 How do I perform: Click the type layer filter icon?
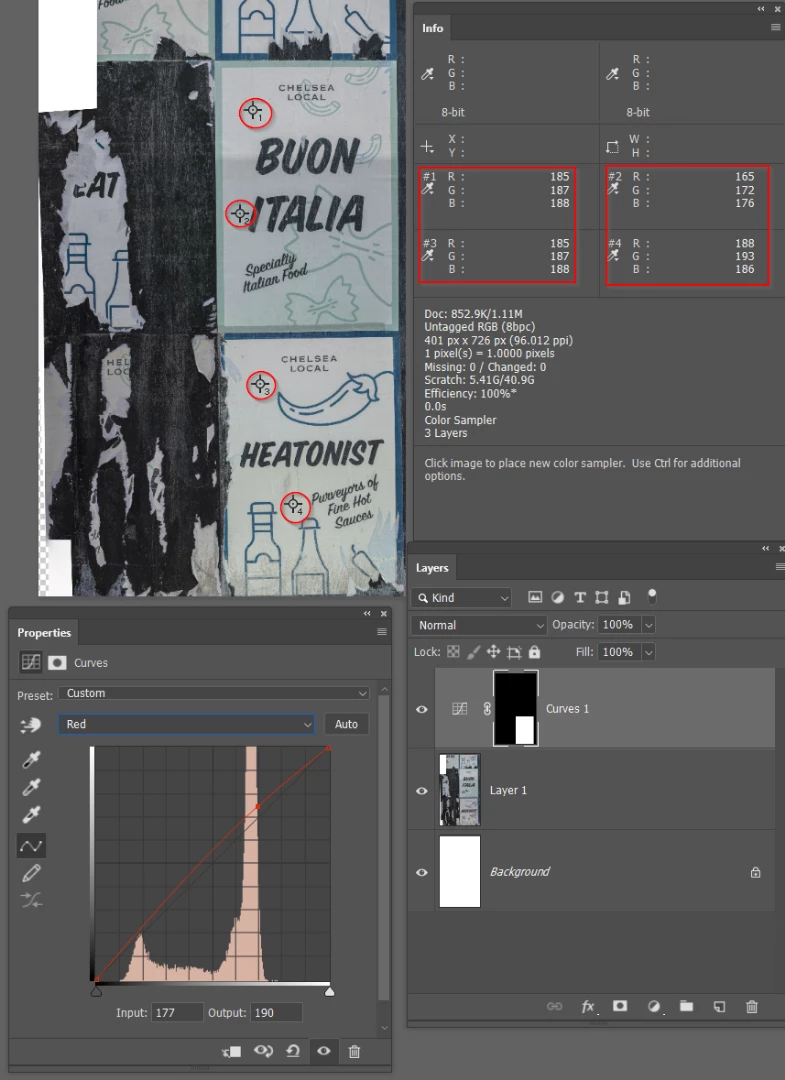[579, 597]
